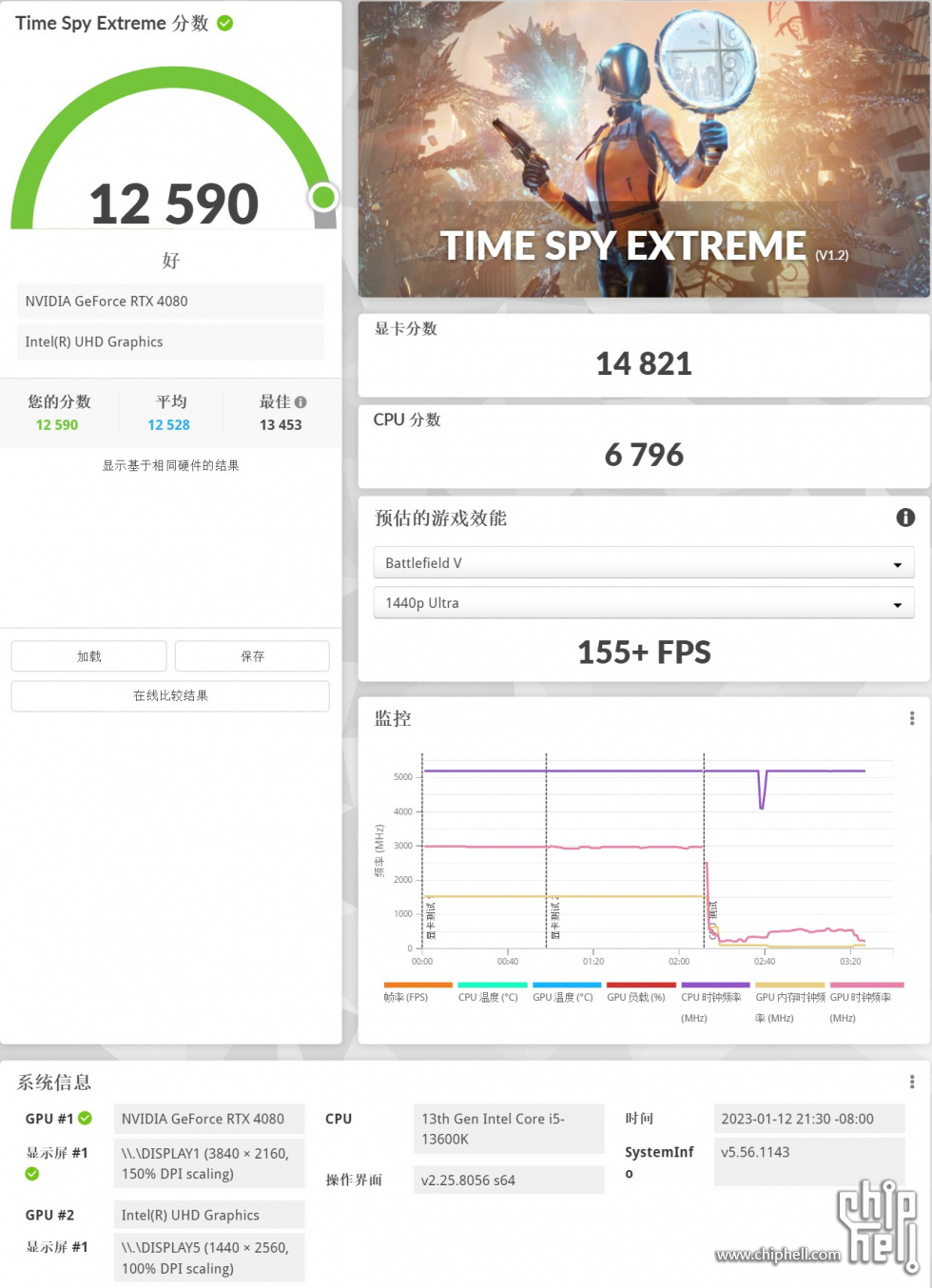Viewport: 932px width, 1288px height.
Task: Click the 在线比较结果 button
Action: pyautogui.click(x=170, y=695)
